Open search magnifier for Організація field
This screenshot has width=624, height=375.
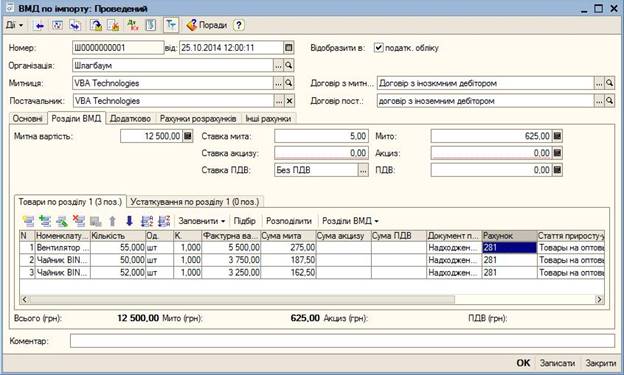[289, 65]
